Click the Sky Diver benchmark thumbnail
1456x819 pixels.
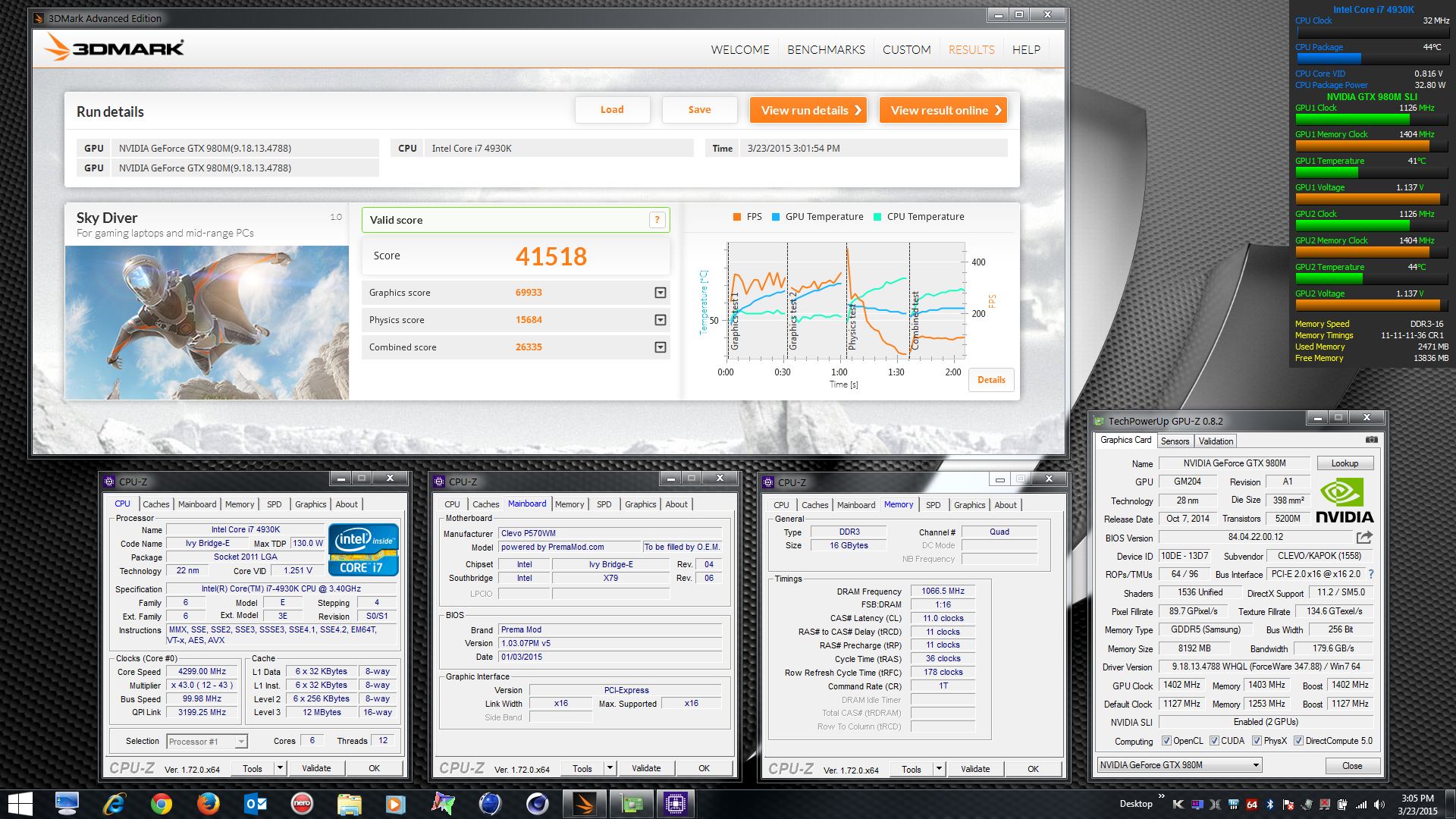206,322
